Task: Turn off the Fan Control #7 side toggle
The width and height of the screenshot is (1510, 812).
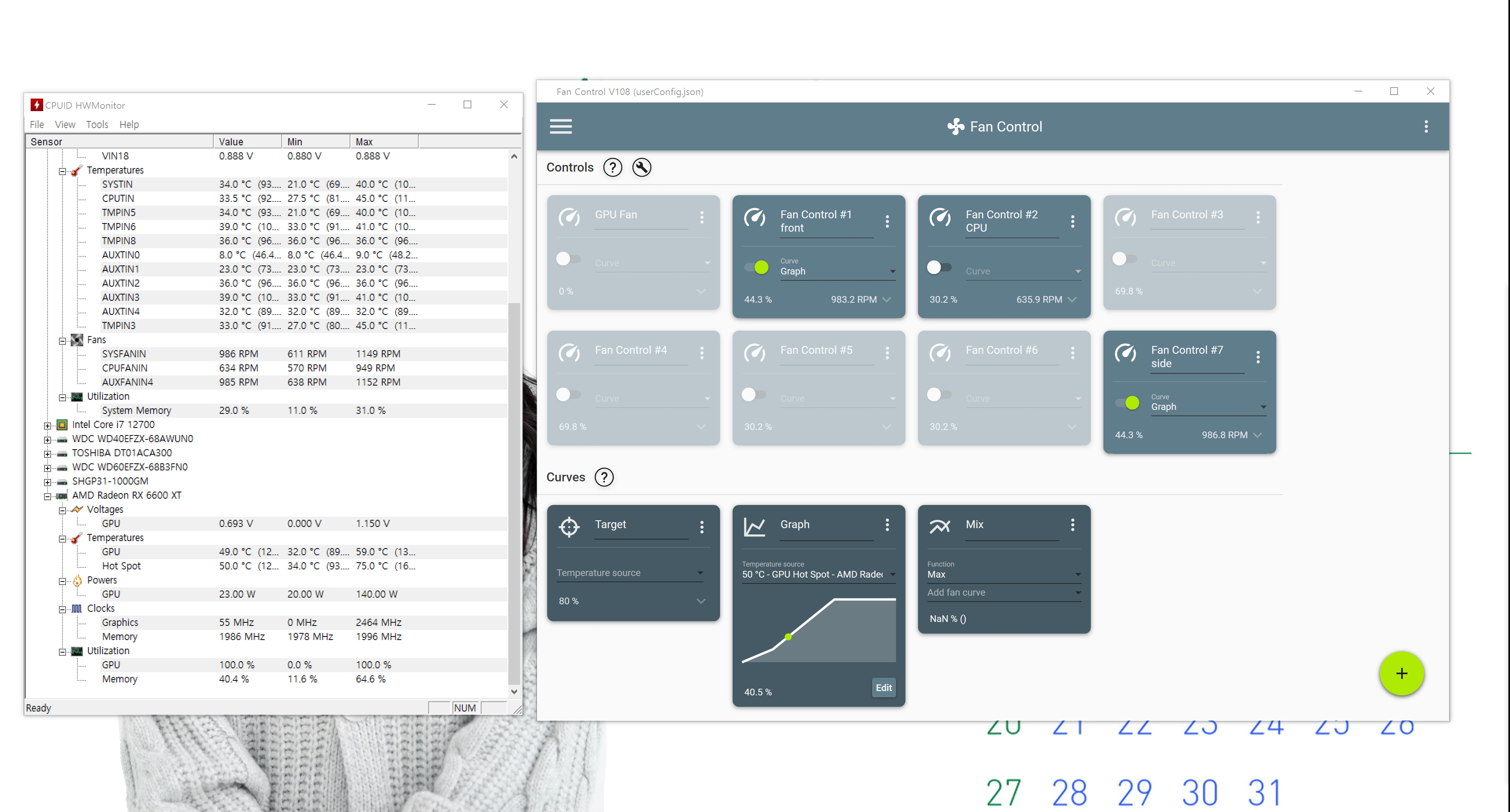Action: pos(1127,403)
